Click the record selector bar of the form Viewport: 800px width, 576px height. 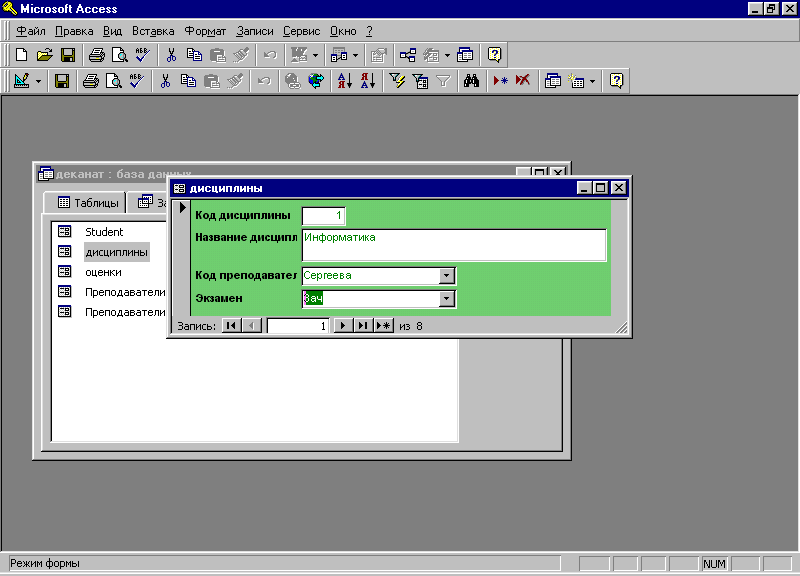(x=182, y=258)
